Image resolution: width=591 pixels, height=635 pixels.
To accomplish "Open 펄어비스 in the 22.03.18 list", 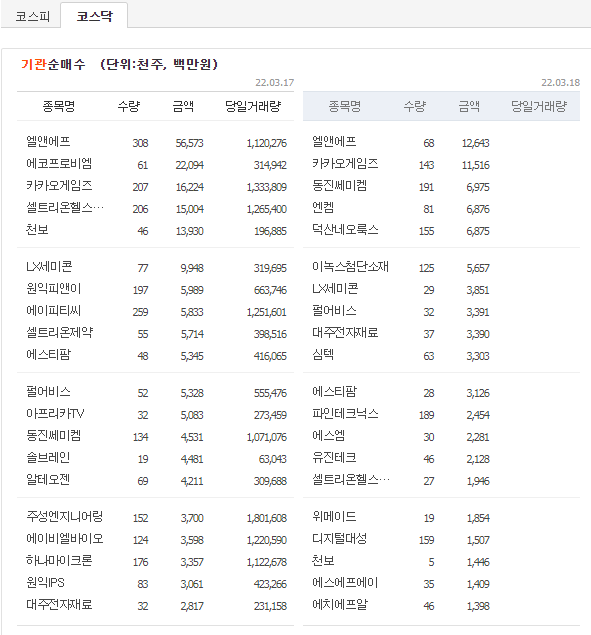I will point(334,310).
